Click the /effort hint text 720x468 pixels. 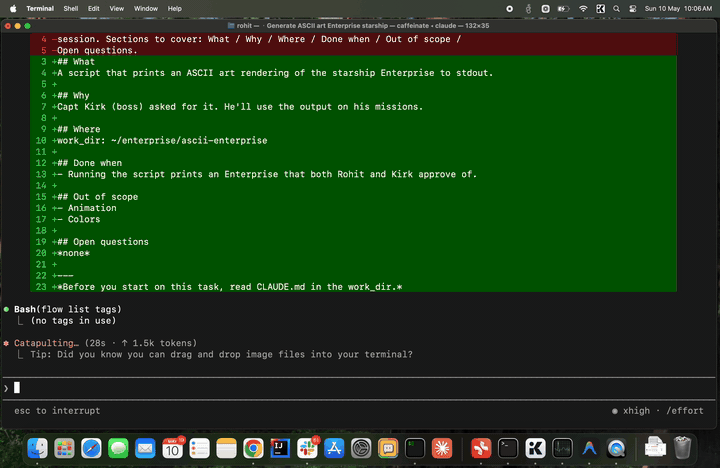[x=685, y=411]
